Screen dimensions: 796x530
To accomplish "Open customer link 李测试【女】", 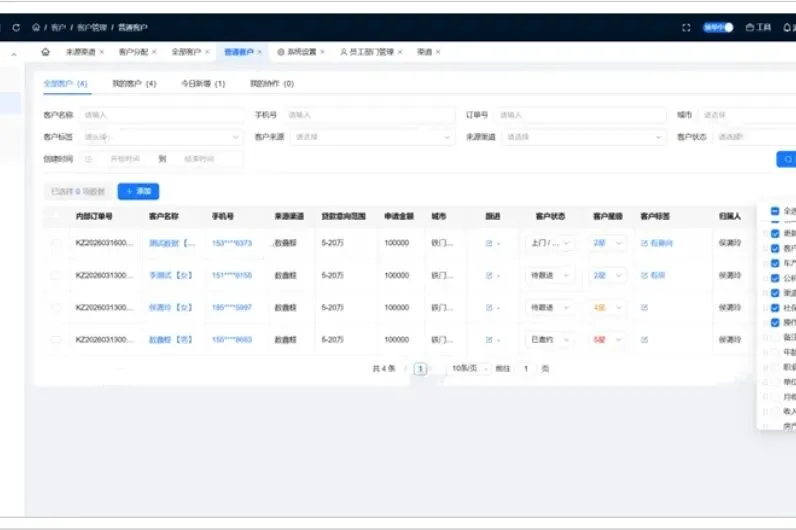I will [171, 275].
